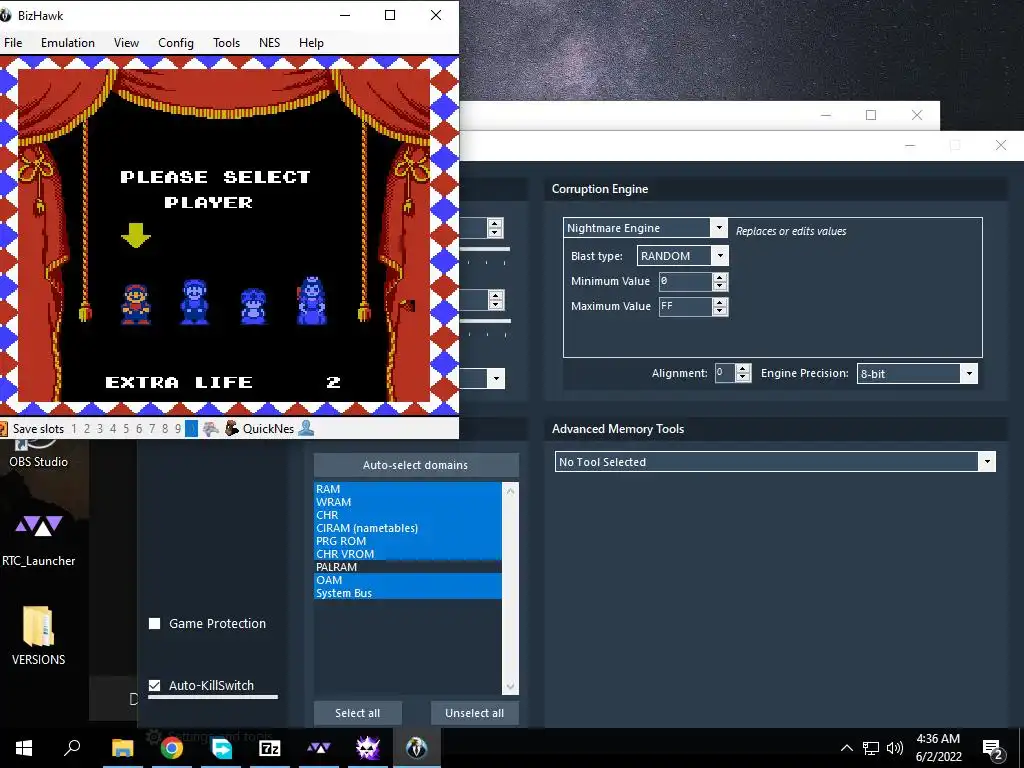Select the PALRAM memory domain
Viewport: 1024px width, 768px height.
[408, 567]
